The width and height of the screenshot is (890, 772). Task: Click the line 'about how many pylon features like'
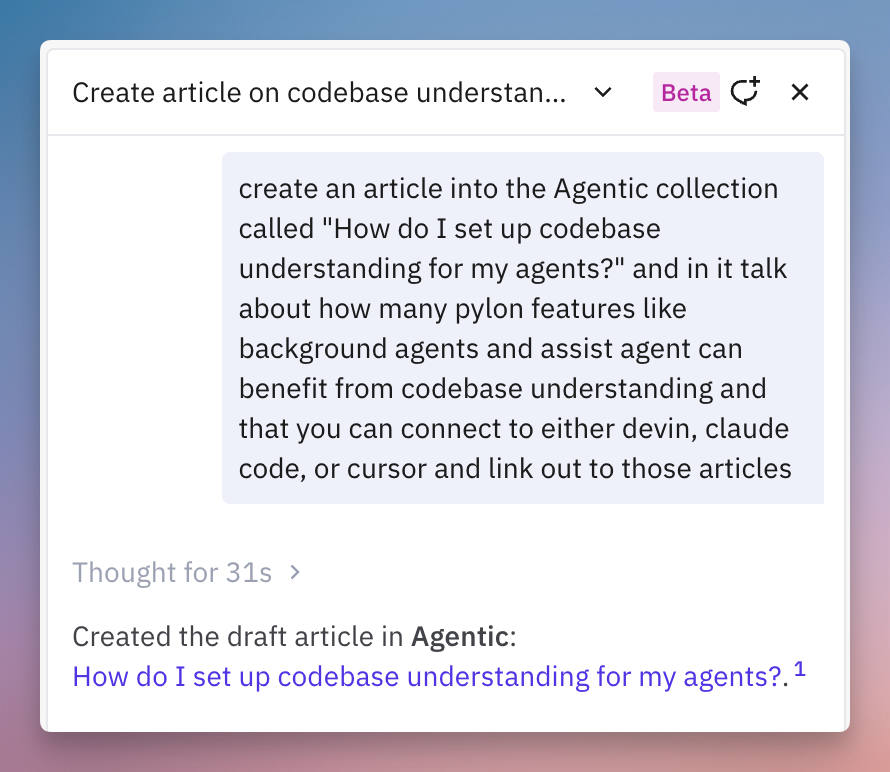click(x=463, y=309)
